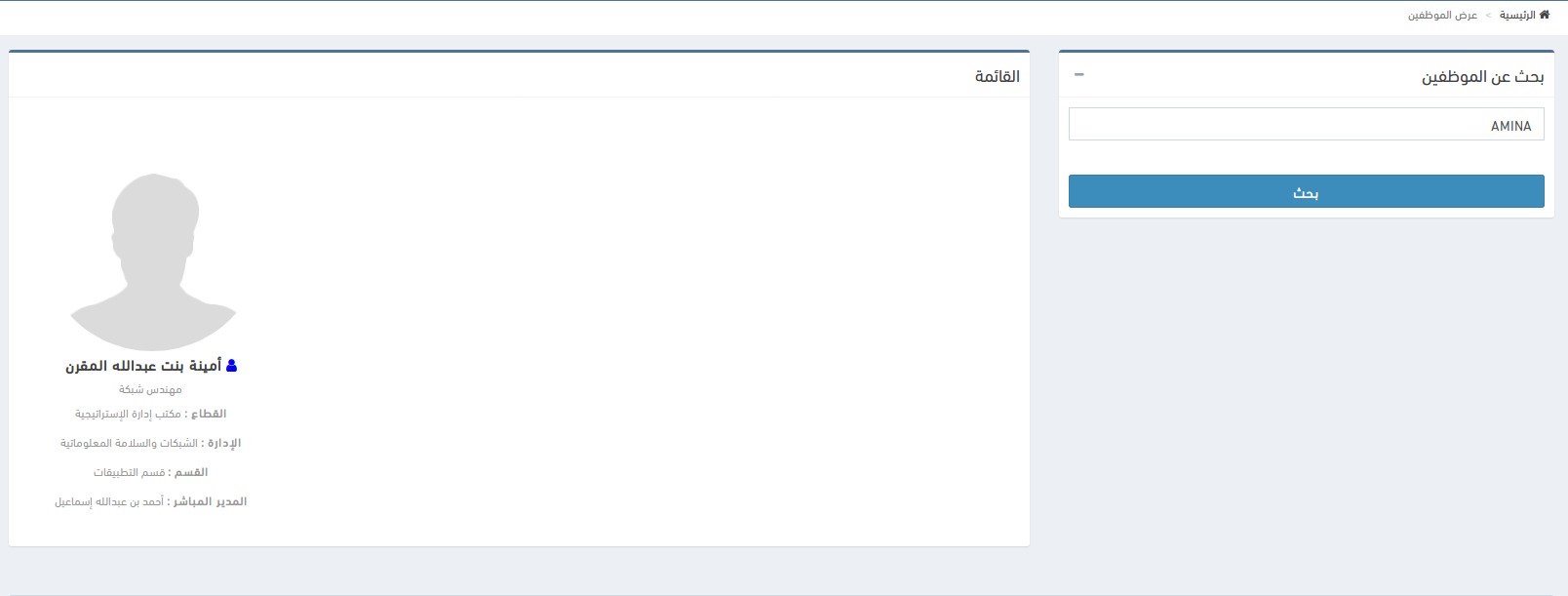Select the عرض الموظفين breadcrumb item
1568x596 pixels.
1442,16
